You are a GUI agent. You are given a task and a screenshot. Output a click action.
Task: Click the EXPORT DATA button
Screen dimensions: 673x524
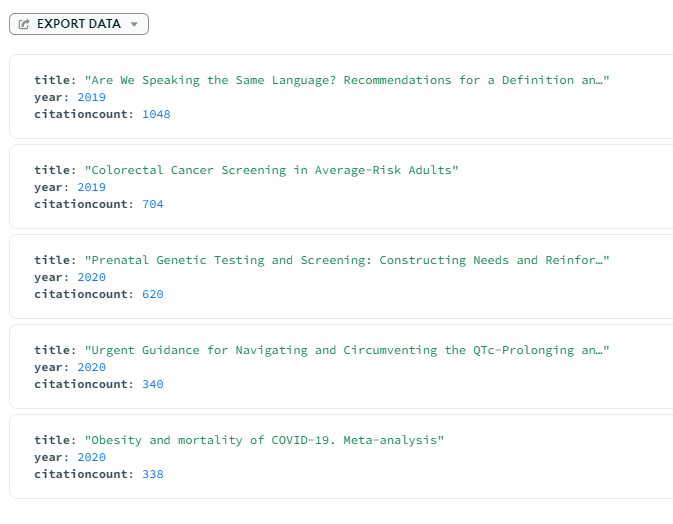pos(79,24)
